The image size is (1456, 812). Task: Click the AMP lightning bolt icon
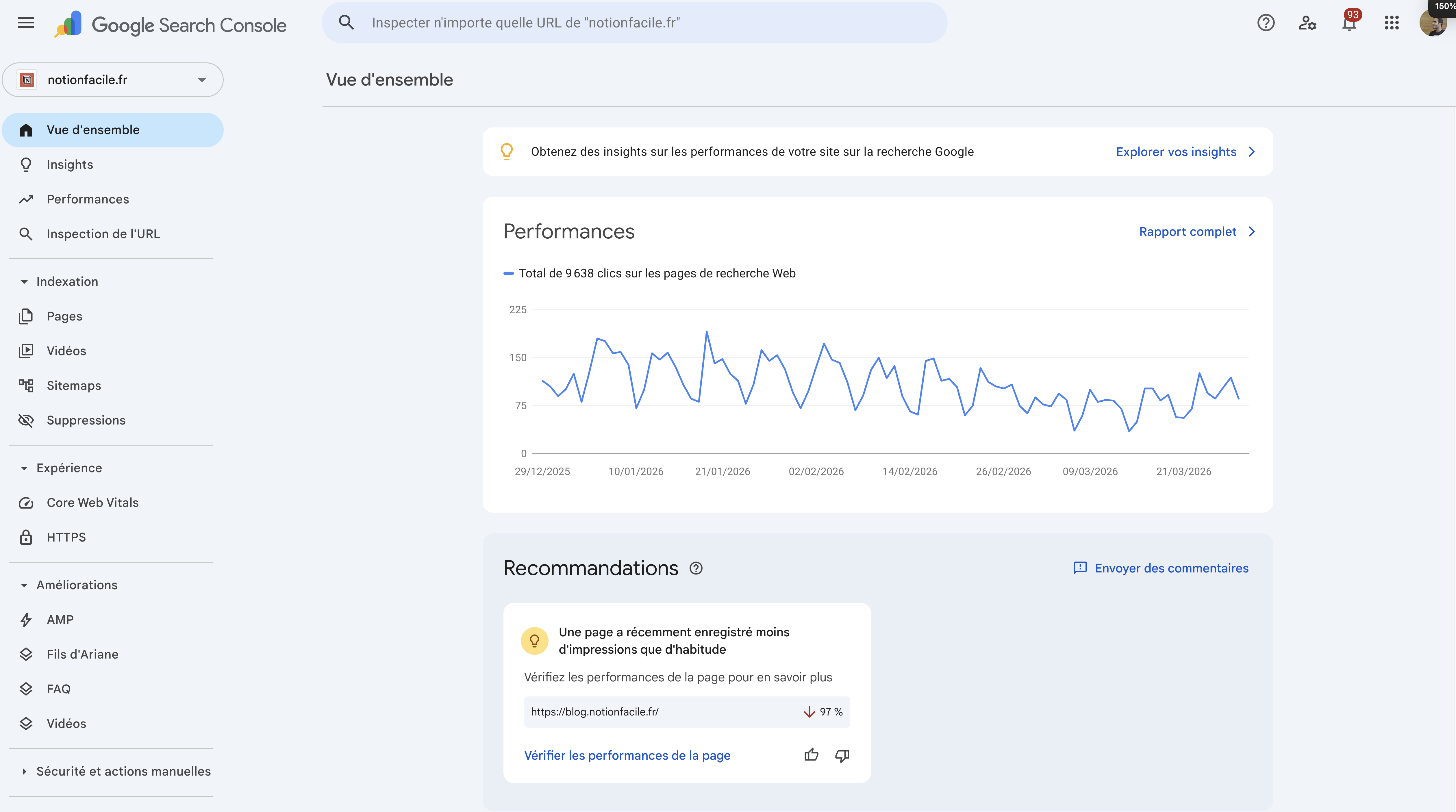tap(26, 619)
